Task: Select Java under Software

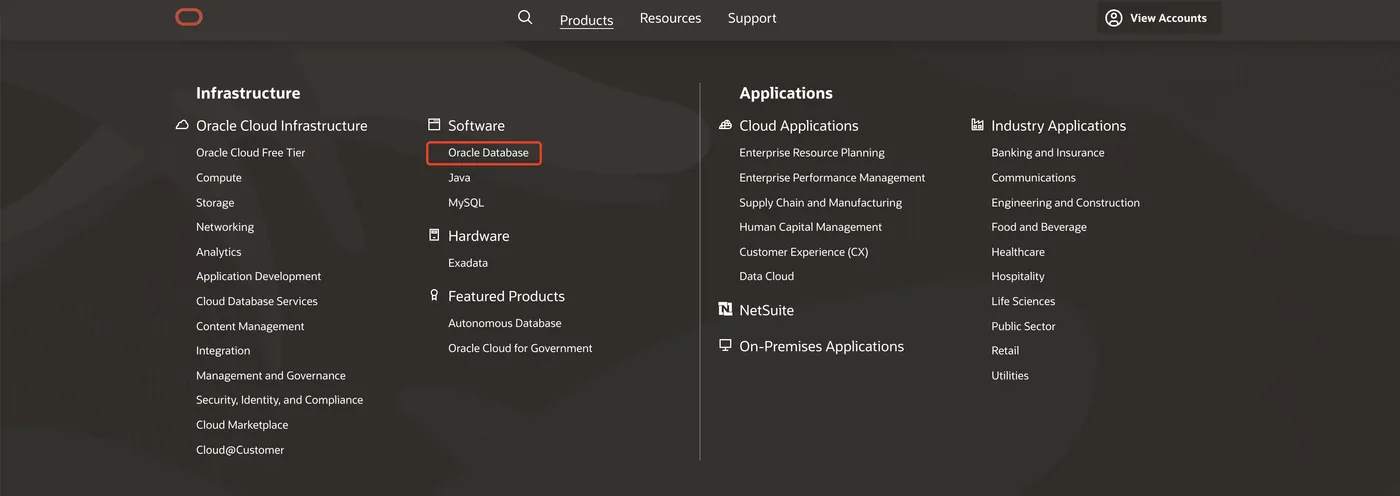Action: 459,178
